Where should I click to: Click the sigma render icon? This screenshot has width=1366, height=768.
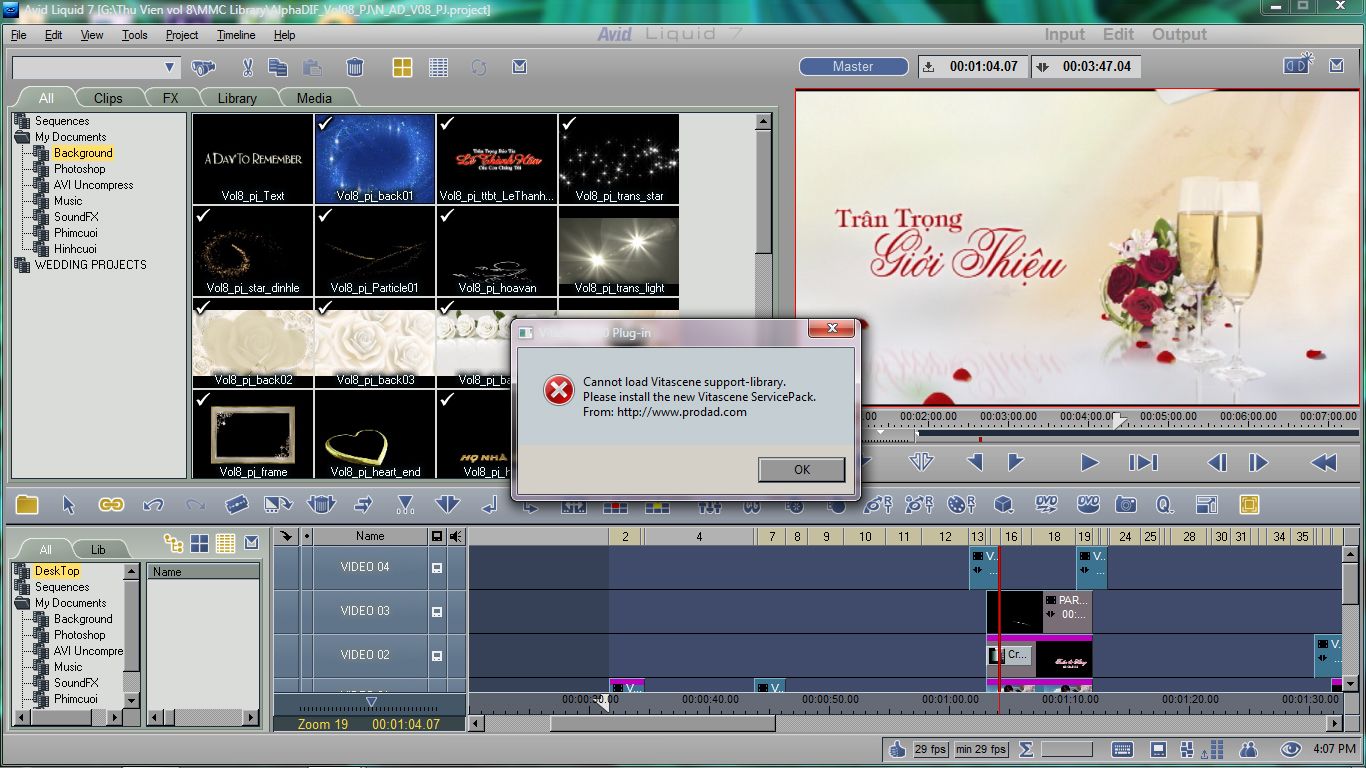[x=1026, y=749]
